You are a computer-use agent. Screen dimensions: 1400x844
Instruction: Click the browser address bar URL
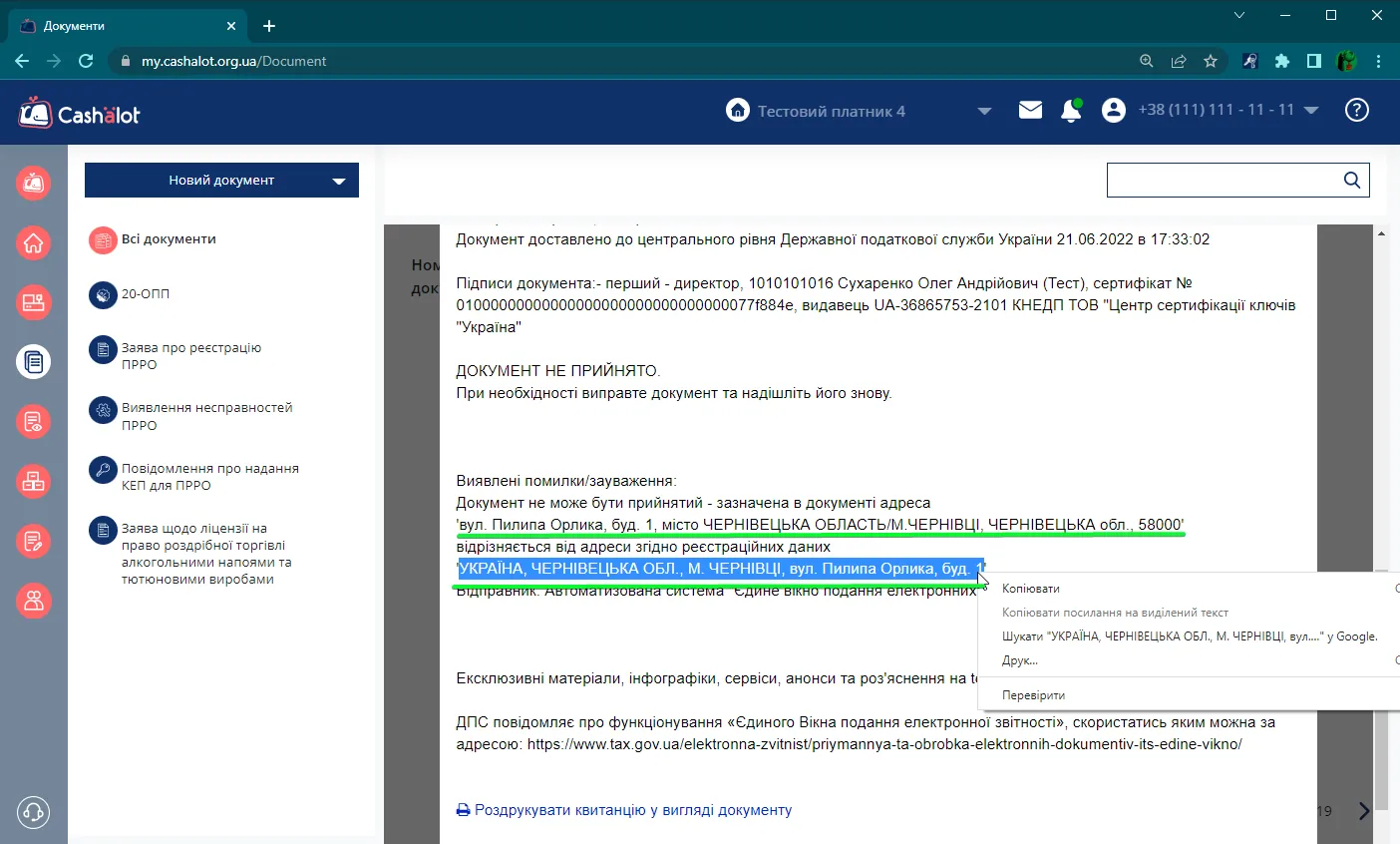point(233,61)
